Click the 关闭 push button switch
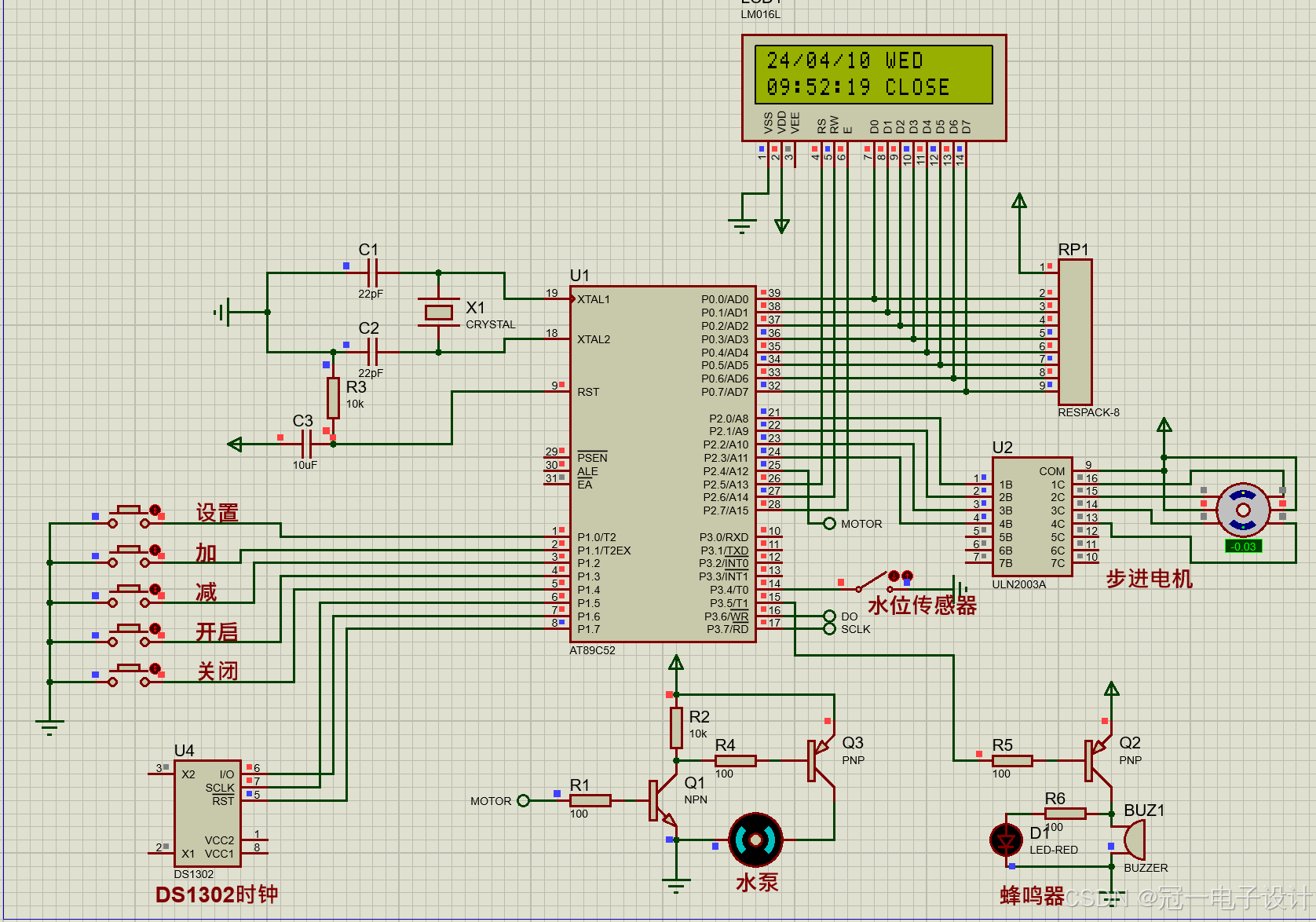The width and height of the screenshot is (1316, 922). click(129, 675)
